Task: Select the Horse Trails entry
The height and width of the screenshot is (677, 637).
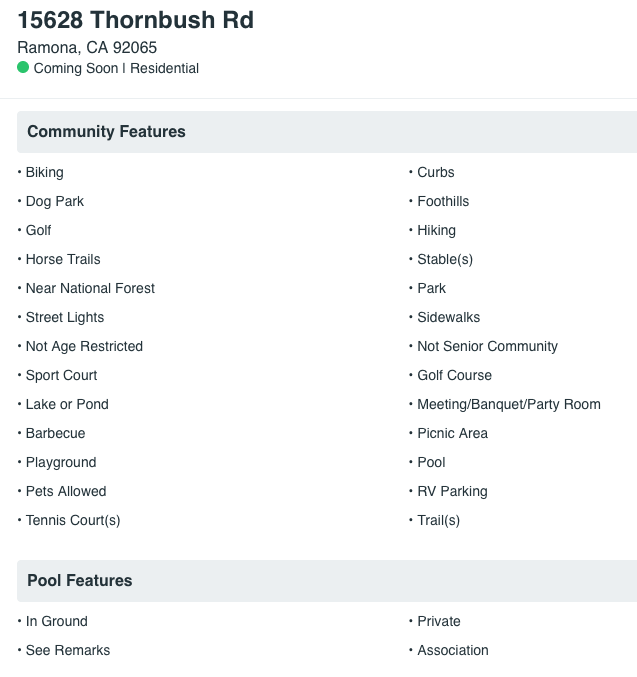Action: tap(63, 259)
